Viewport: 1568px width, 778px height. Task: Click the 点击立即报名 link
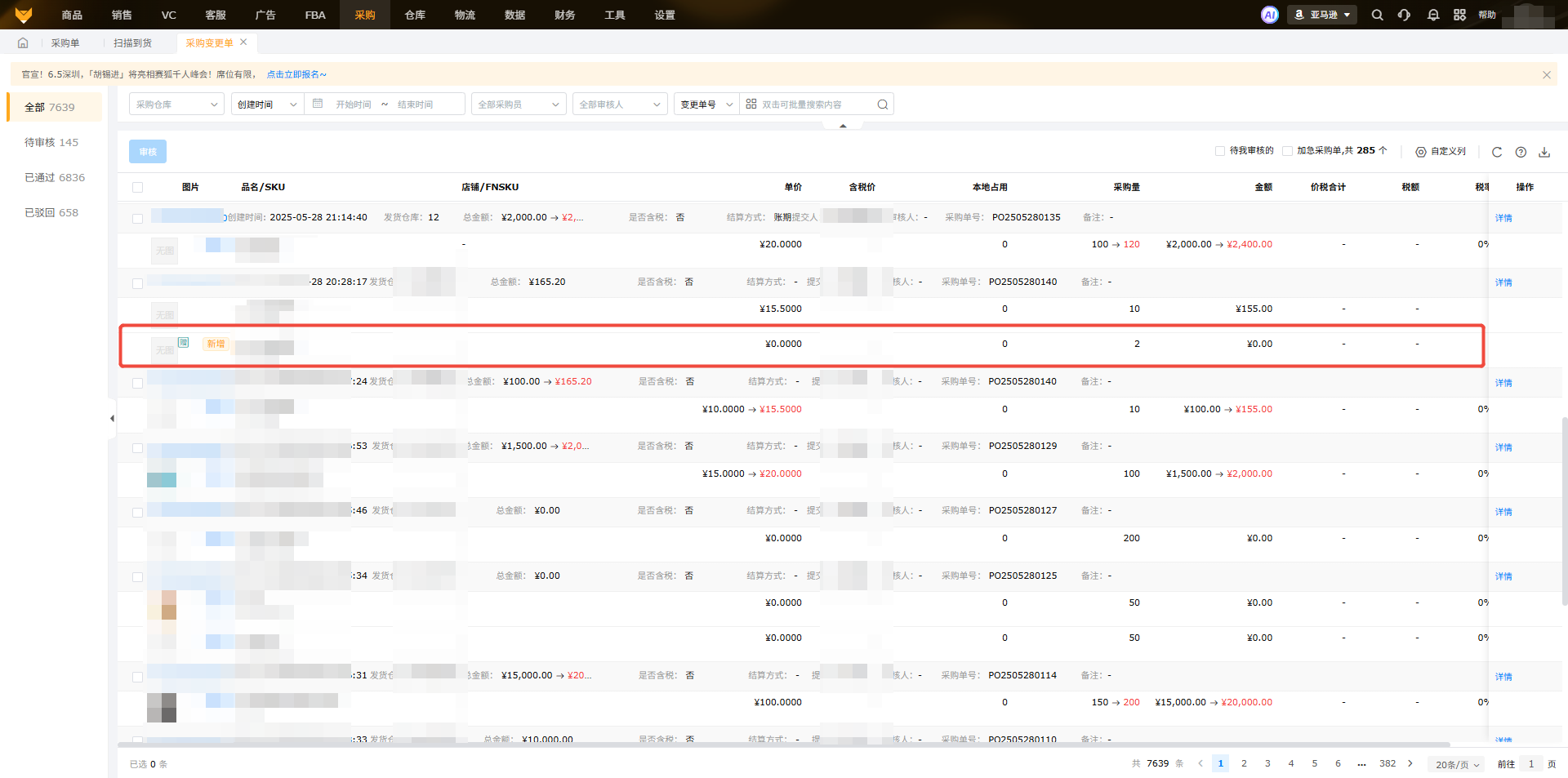click(x=296, y=74)
